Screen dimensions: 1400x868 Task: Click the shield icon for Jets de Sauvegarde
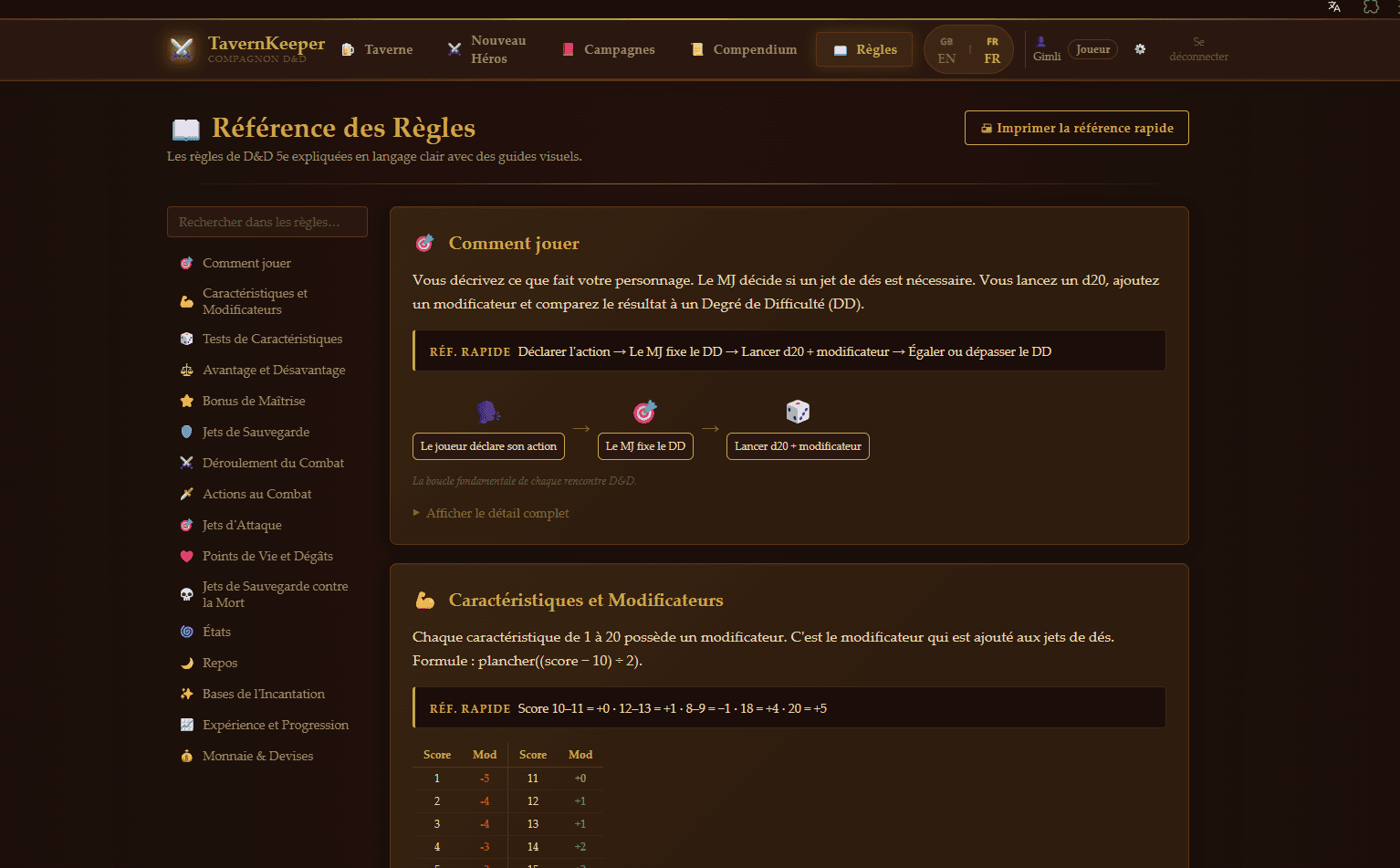[x=187, y=432]
